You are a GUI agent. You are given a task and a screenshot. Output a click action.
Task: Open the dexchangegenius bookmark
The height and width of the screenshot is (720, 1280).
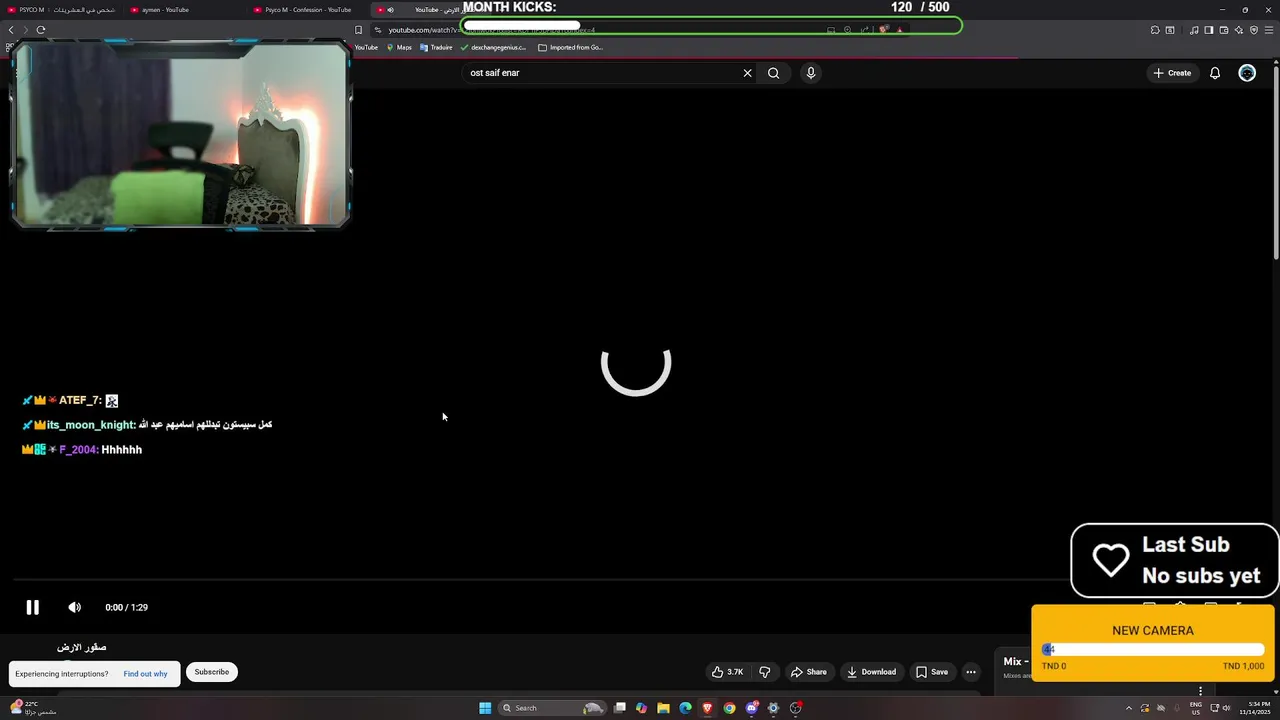(493, 47)
